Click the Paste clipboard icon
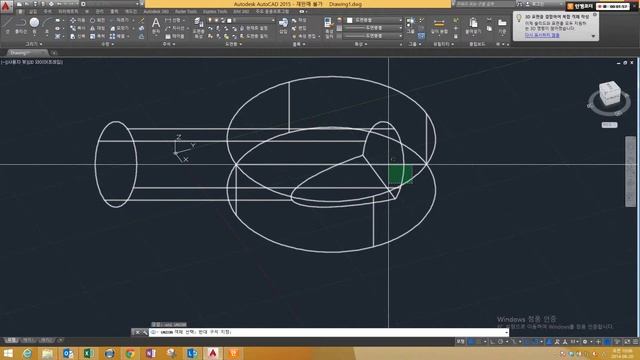This screenshot has width=640, height=360. click(x=473, y=23)
